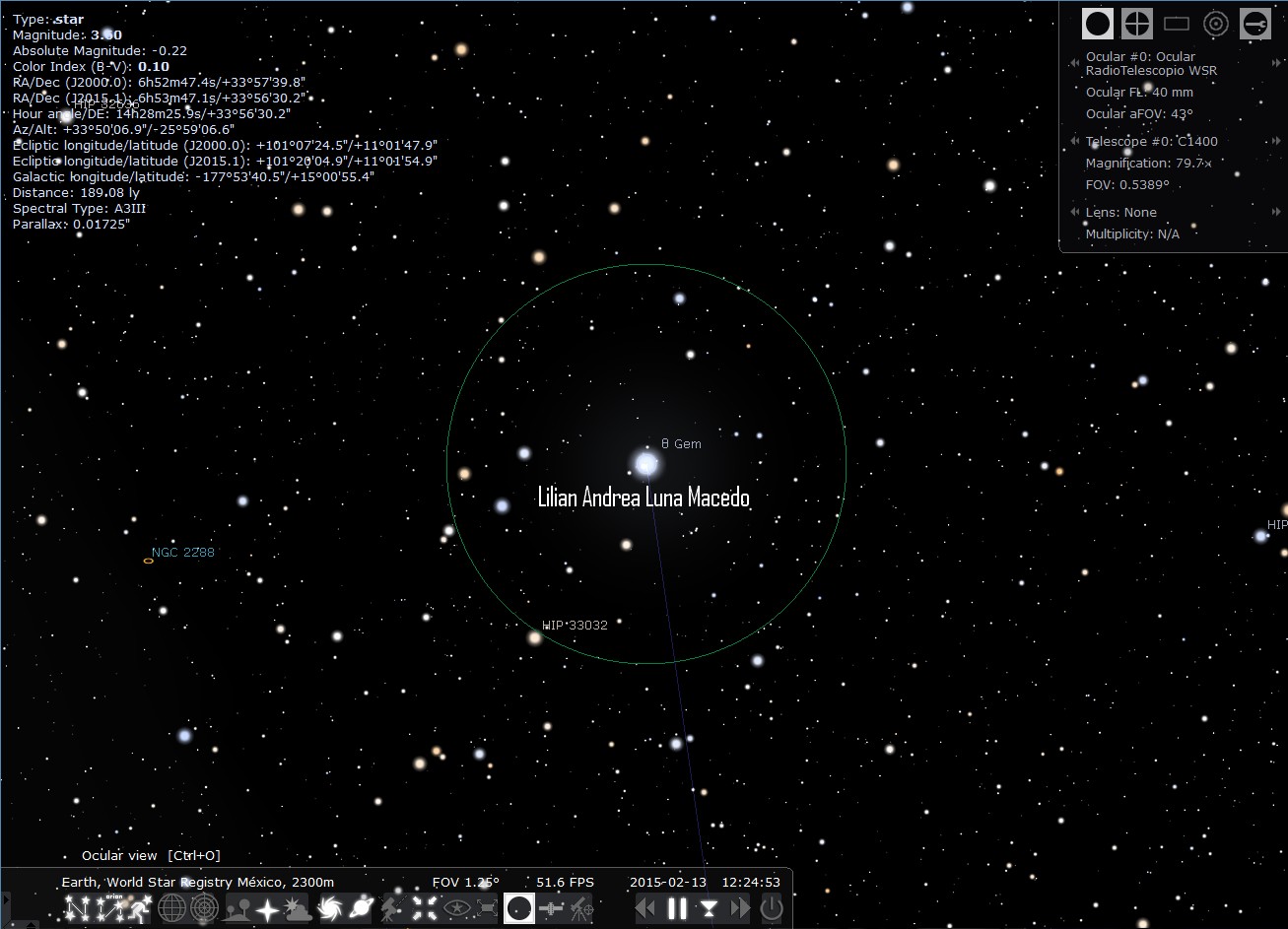Show the equatorial grid
This screenshot has height=929, width=1288.
(172, 908)
